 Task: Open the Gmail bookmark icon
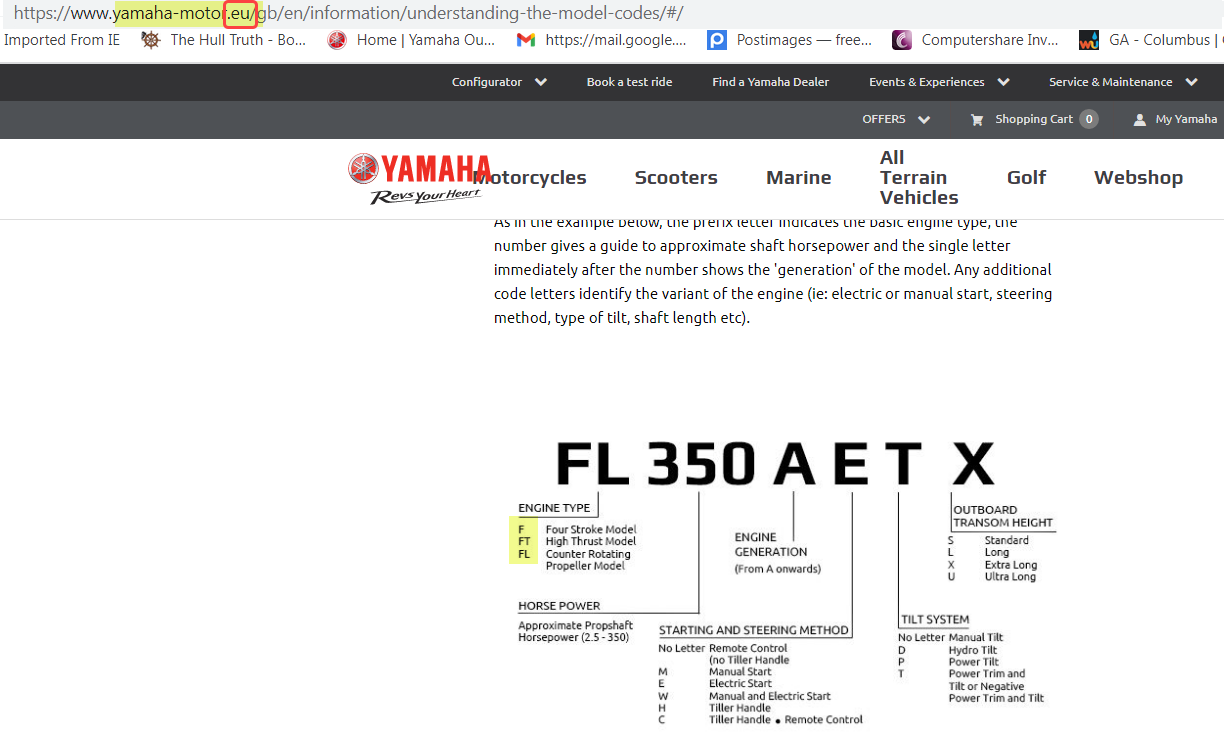pyautogui.click(x=526, y=40)
